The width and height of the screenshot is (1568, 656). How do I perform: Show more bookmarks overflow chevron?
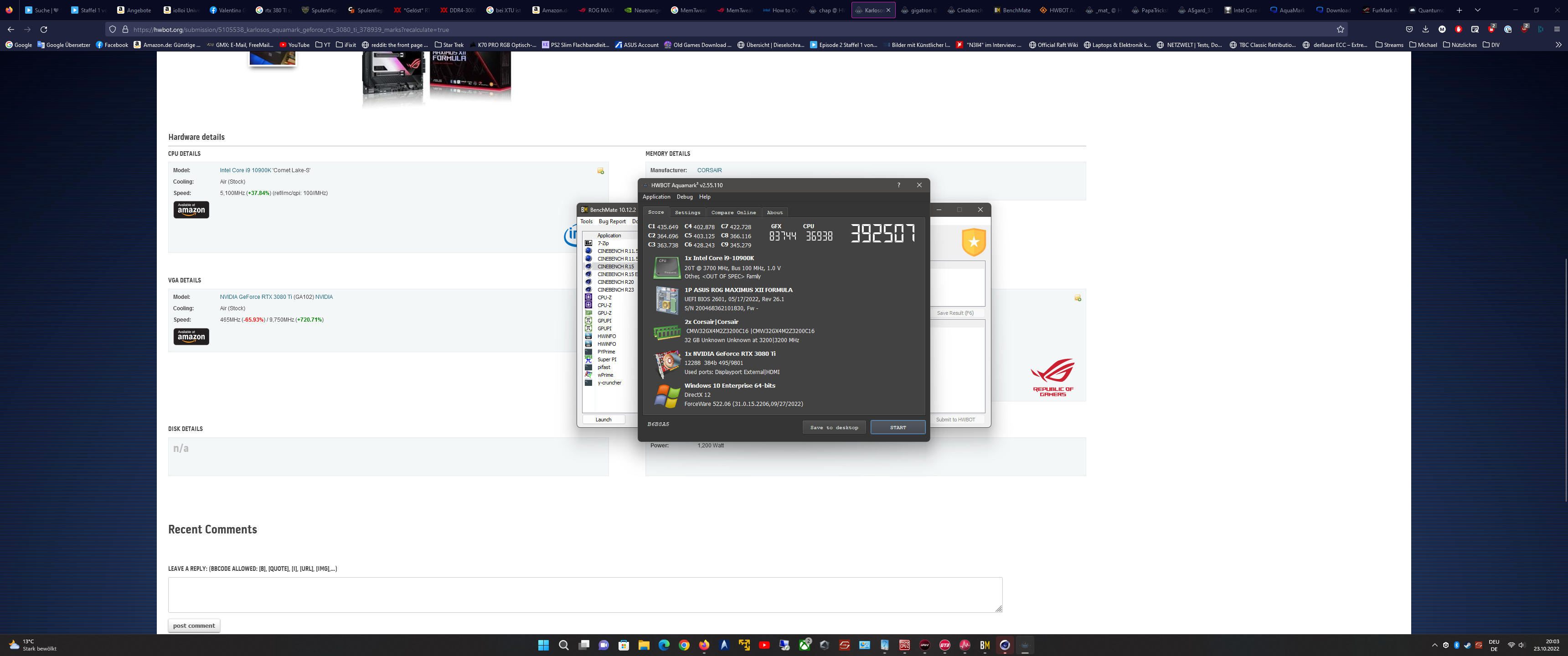1558,45
